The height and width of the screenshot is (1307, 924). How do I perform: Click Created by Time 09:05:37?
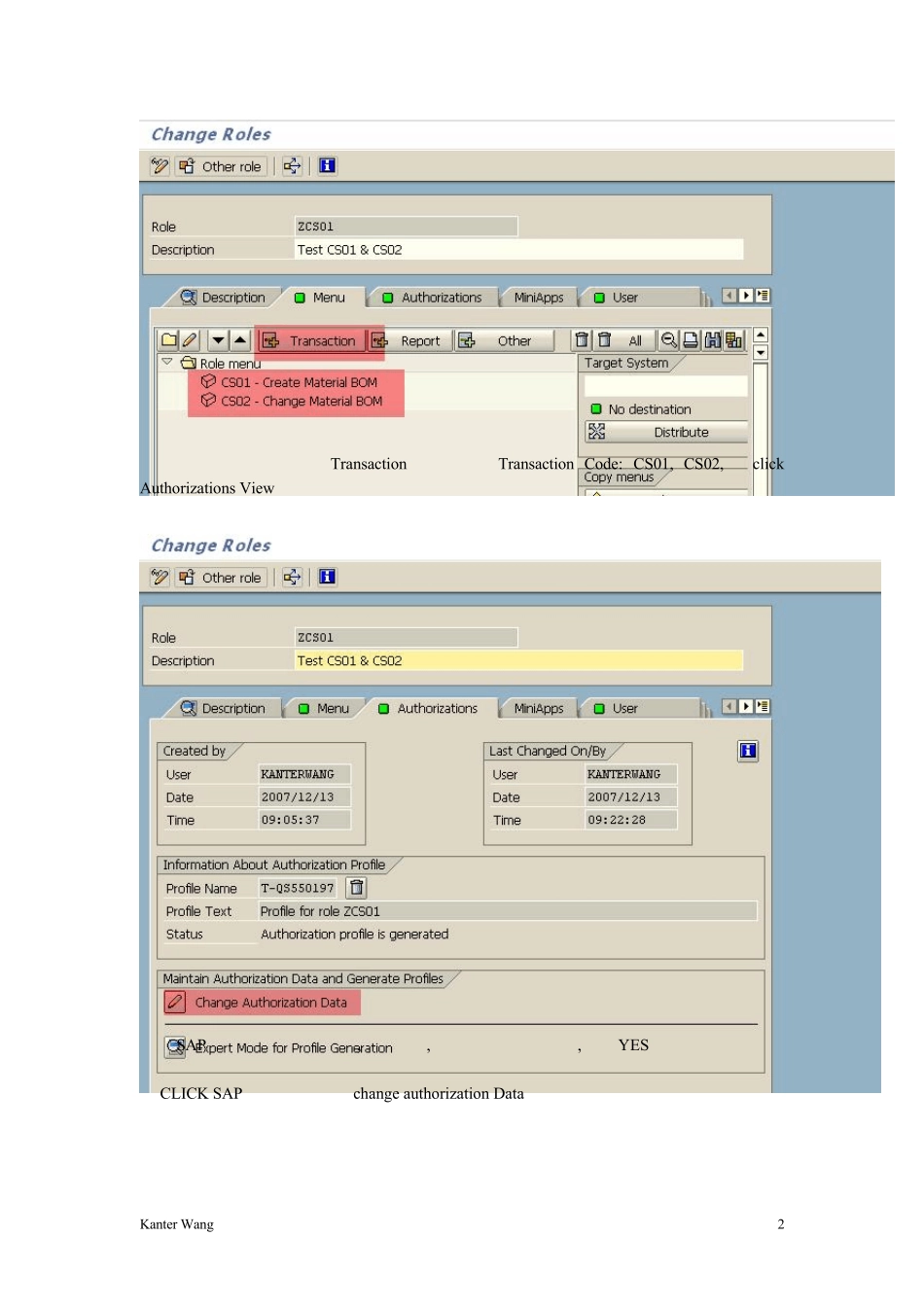tap(304, 820)
